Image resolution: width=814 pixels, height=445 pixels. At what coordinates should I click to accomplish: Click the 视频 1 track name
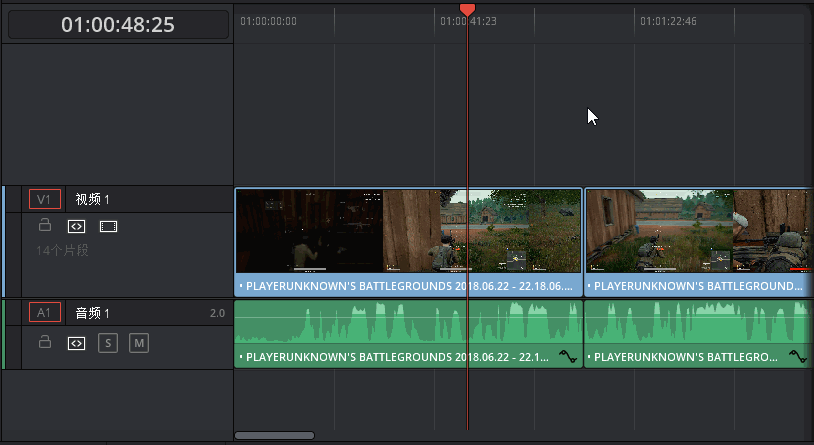click(x=92, y=199)
